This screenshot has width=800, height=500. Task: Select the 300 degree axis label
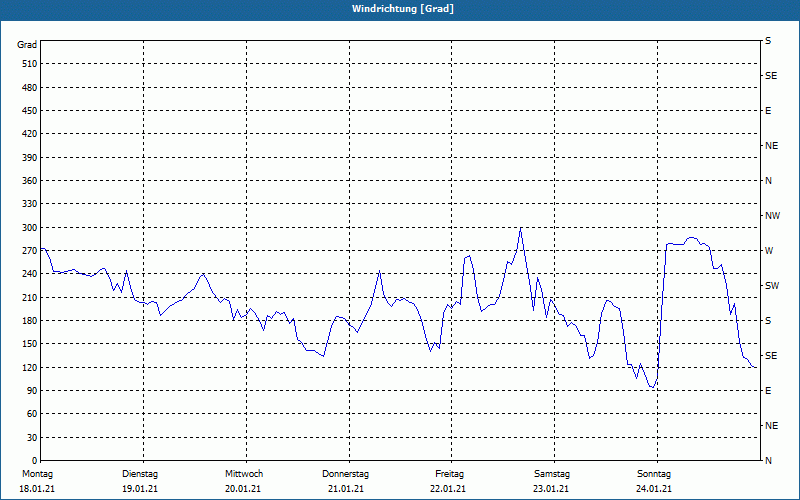[29, 228]
